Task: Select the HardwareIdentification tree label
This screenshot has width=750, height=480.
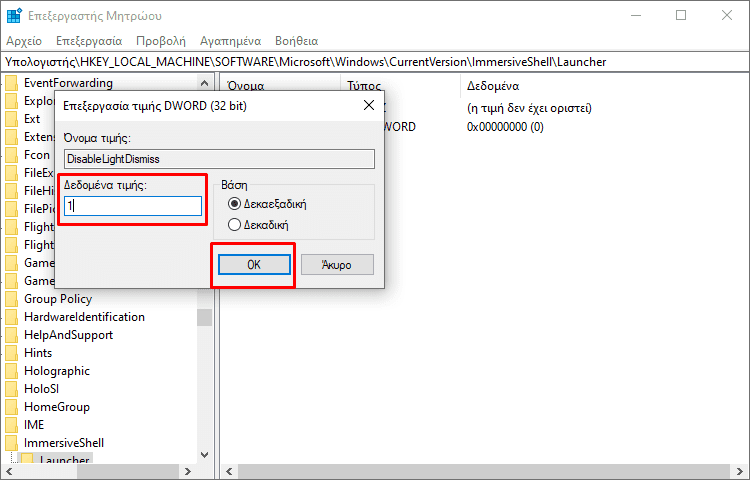Action: (84, 317)
